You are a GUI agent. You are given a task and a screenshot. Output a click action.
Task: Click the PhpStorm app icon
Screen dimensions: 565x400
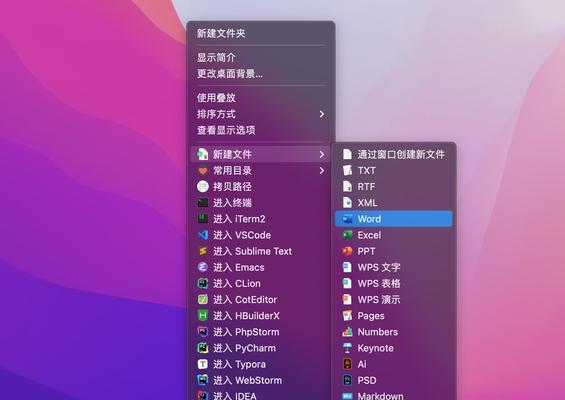203,332
